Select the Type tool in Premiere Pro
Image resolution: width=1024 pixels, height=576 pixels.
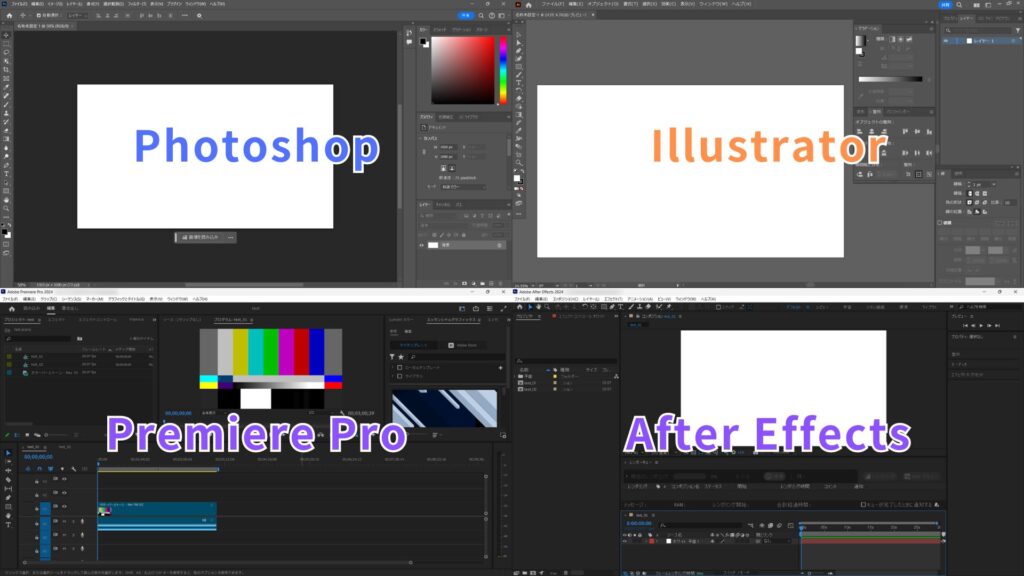click(x=8, y=524)
